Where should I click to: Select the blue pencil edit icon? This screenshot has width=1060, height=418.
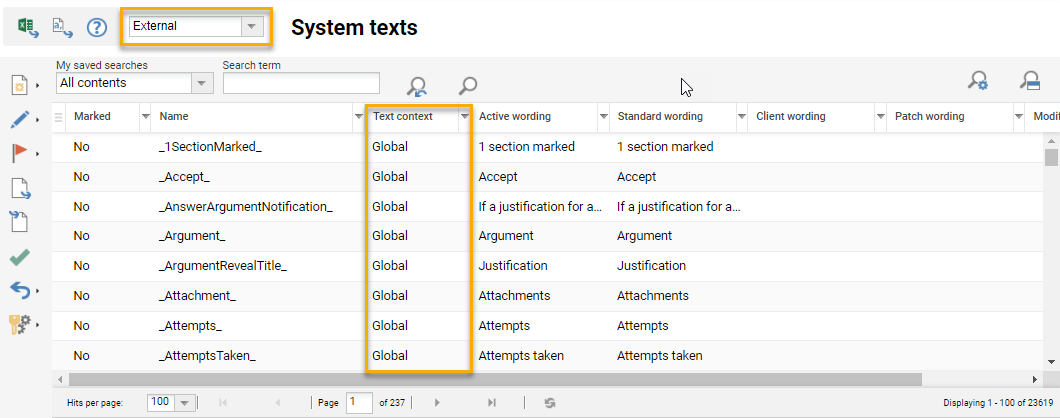20,120
